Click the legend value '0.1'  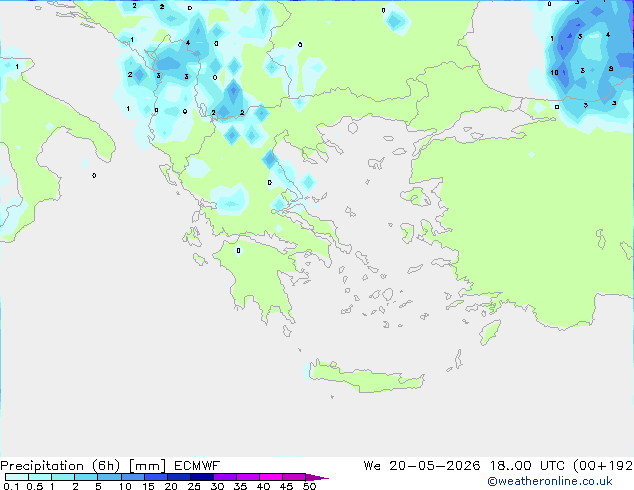click(11, 486)
